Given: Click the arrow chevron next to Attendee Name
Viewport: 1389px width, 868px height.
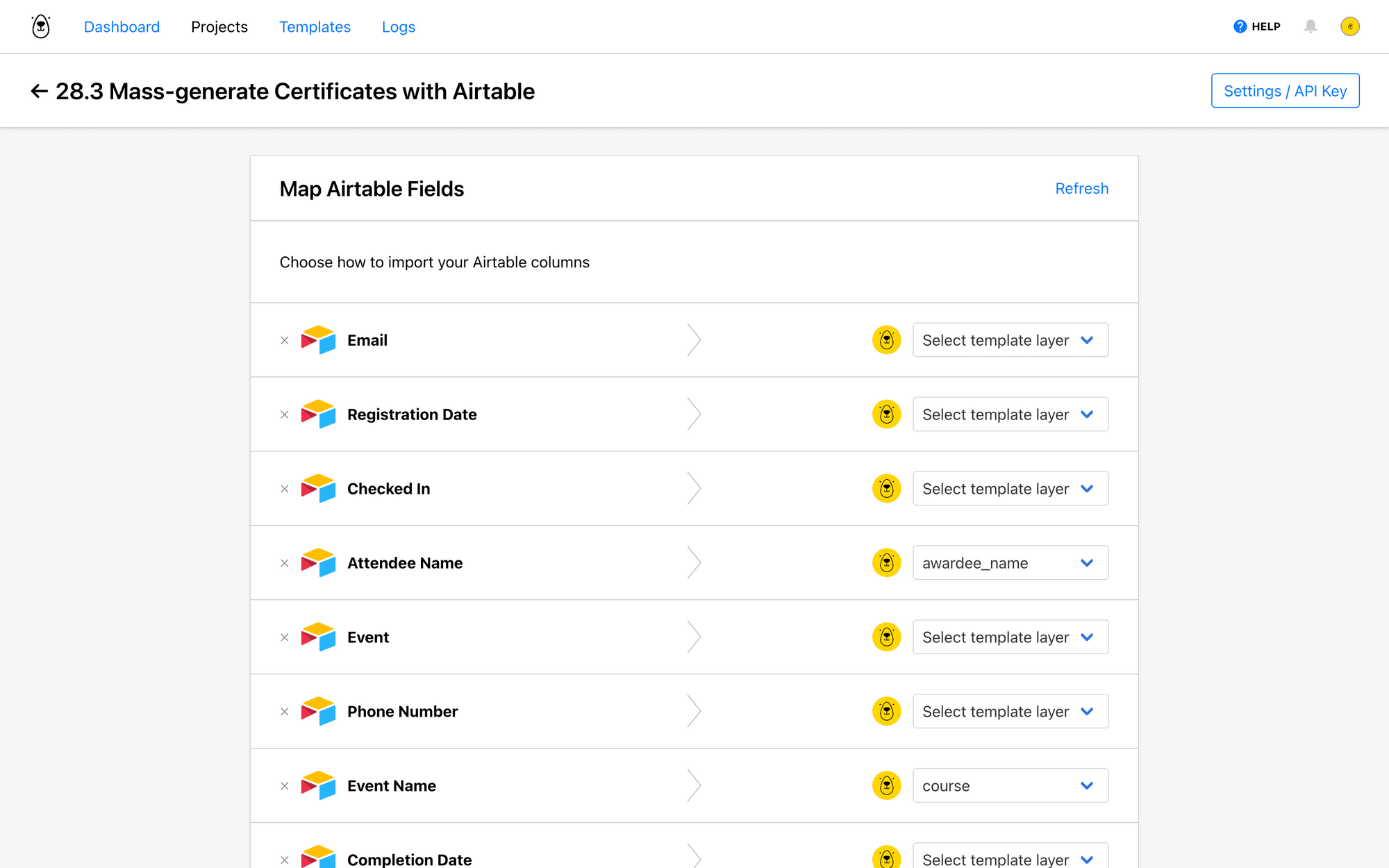Looking at the screenshot, I should pos(693,562).
